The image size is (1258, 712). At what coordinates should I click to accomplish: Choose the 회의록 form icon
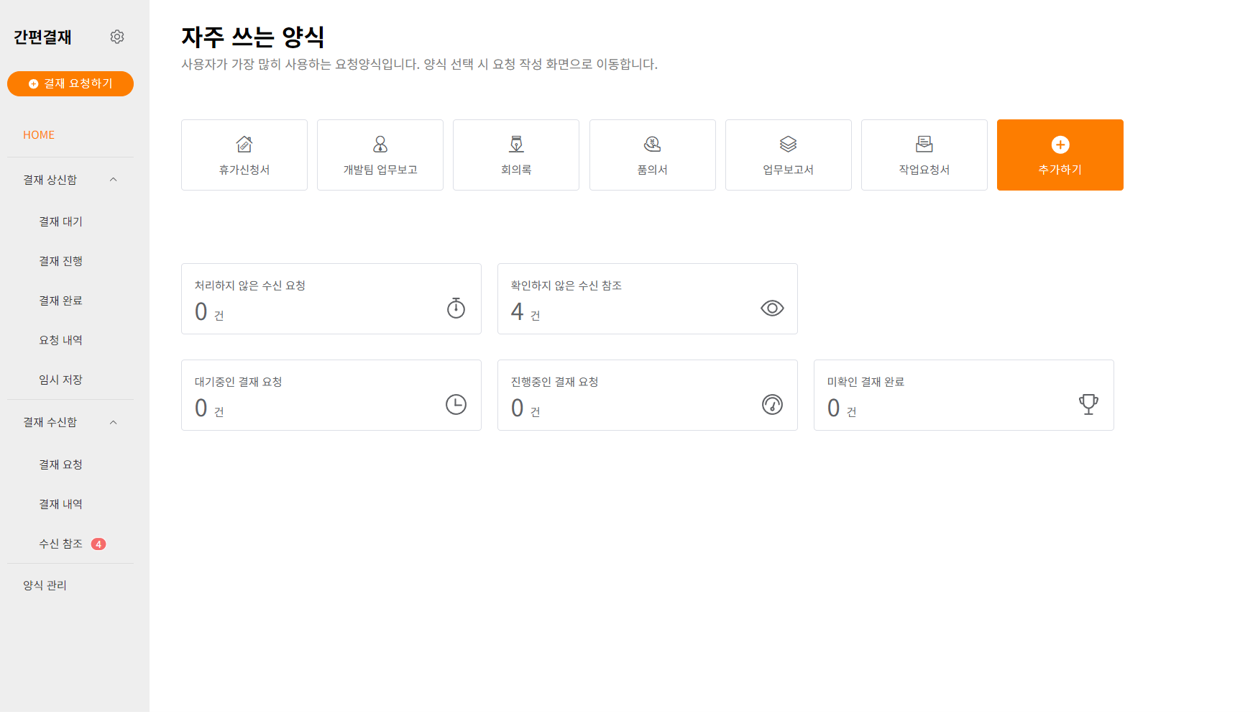pyautogui.click(x=516, y=145)
